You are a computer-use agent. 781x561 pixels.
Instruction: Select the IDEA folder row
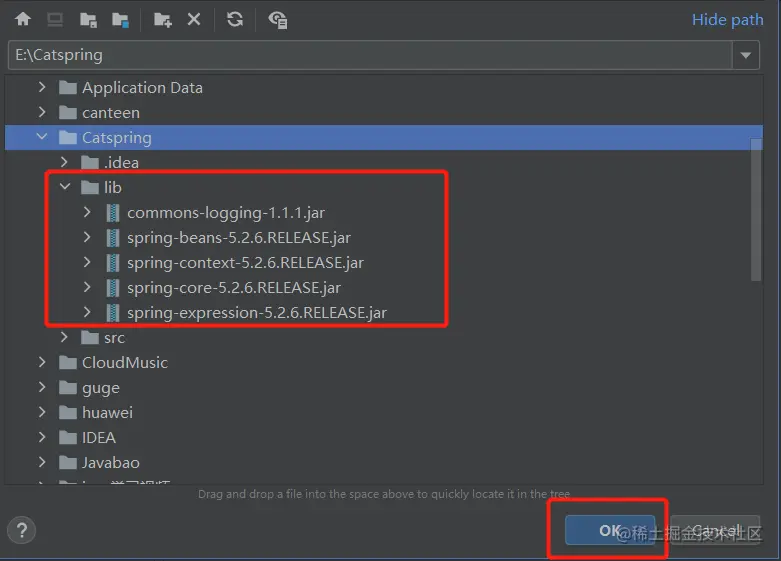tap(384, 437)
